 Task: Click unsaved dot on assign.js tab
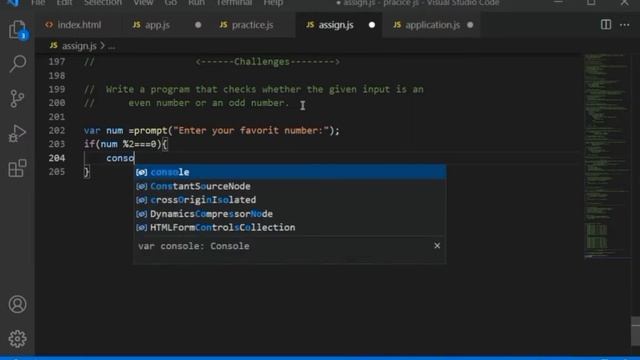tap(372, 25)
